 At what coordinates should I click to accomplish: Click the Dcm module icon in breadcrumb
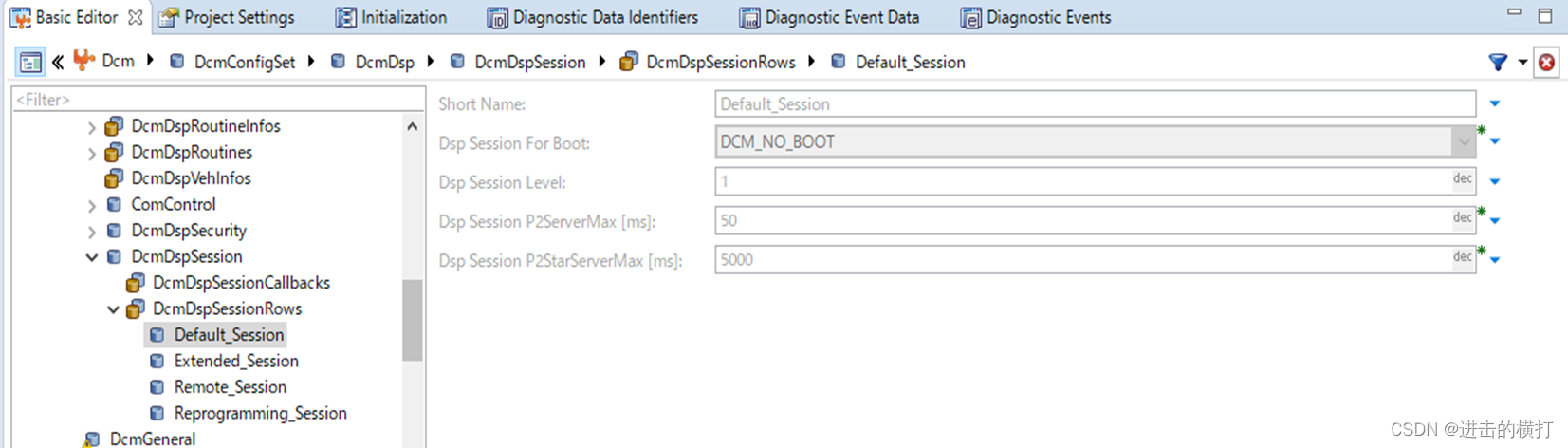coord(84,61)
